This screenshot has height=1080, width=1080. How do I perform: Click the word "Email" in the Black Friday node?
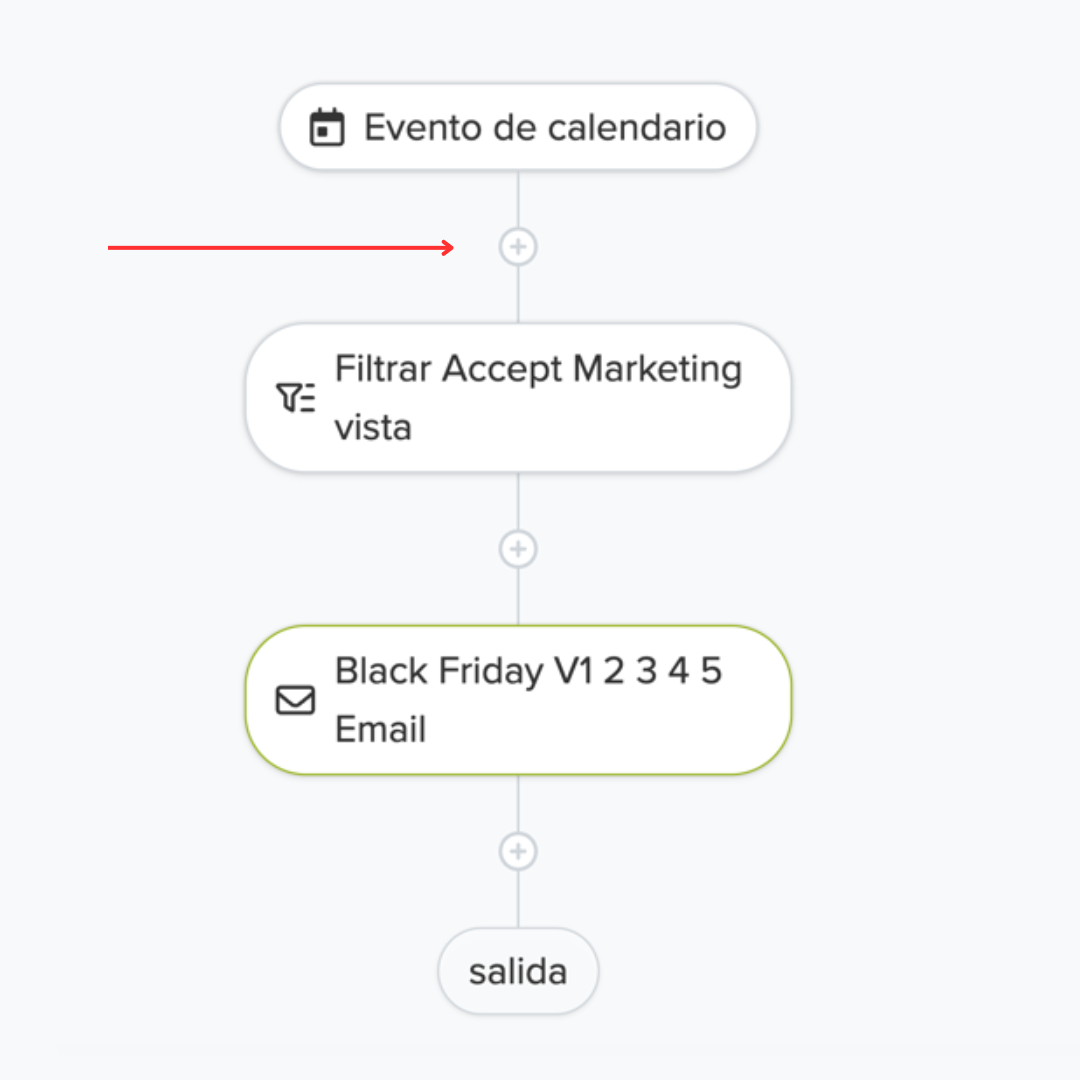coord(380,730)
